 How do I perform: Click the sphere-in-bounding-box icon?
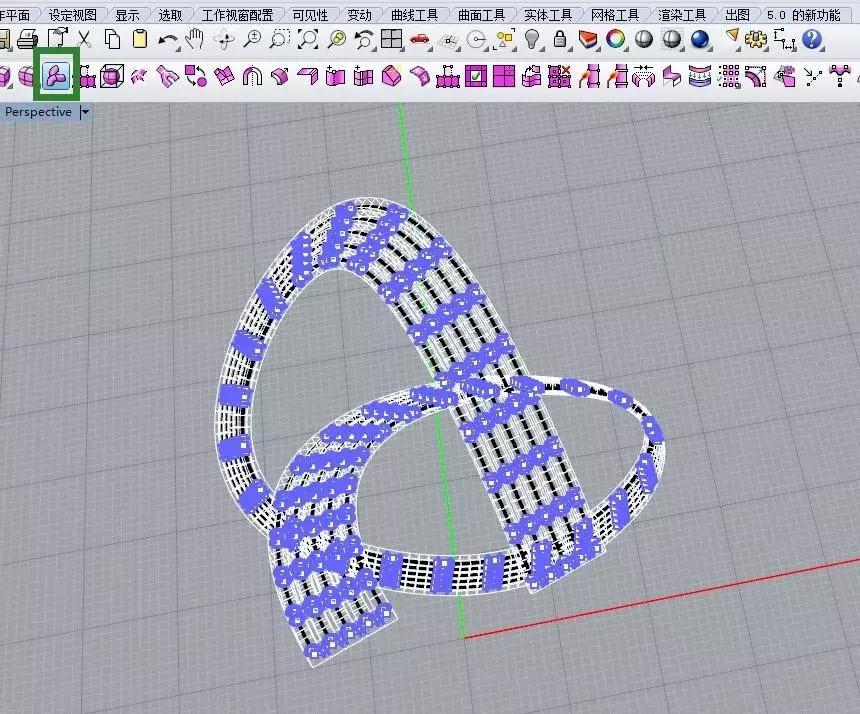click(112, 76)
